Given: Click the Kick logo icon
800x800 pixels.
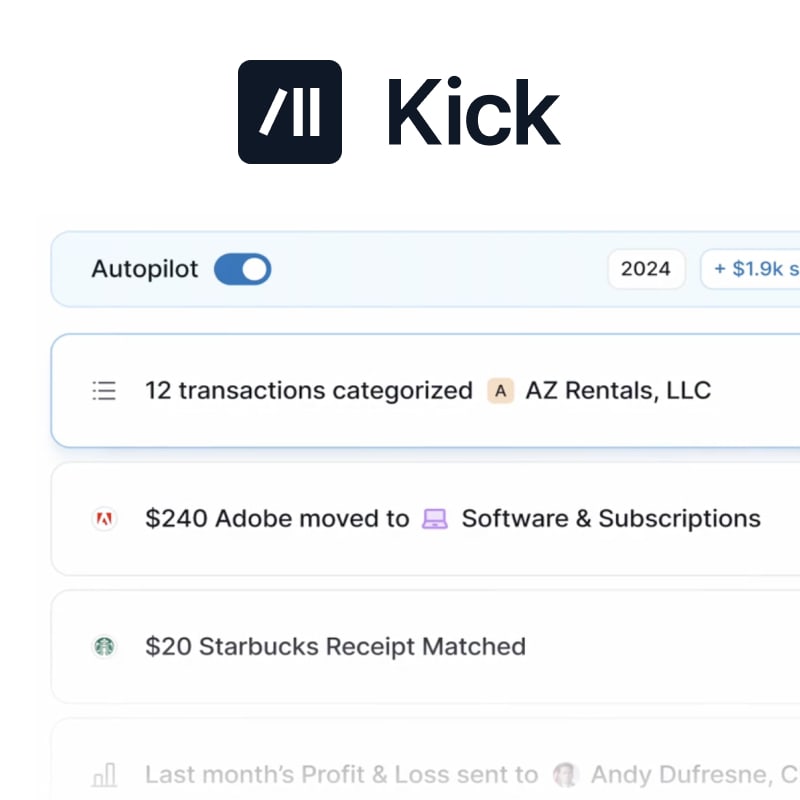Looking at the screenshot, I should pos(290,112).
